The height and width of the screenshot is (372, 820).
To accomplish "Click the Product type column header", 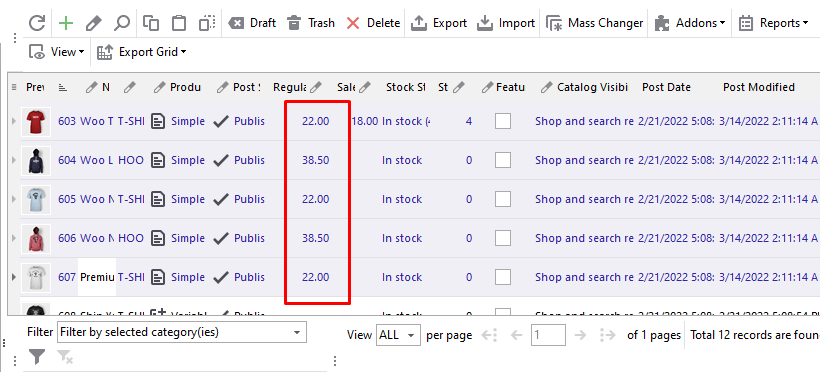I will point(185,87).
